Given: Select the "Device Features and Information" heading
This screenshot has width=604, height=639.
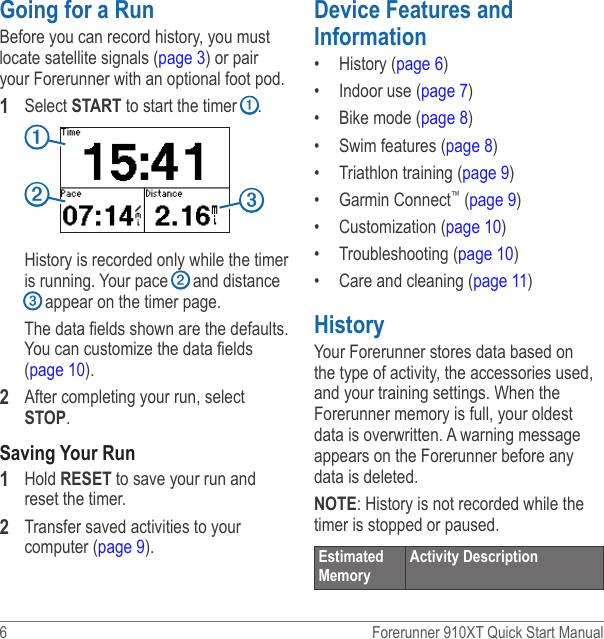Looking at the screenshot, I should coord(413,23).
